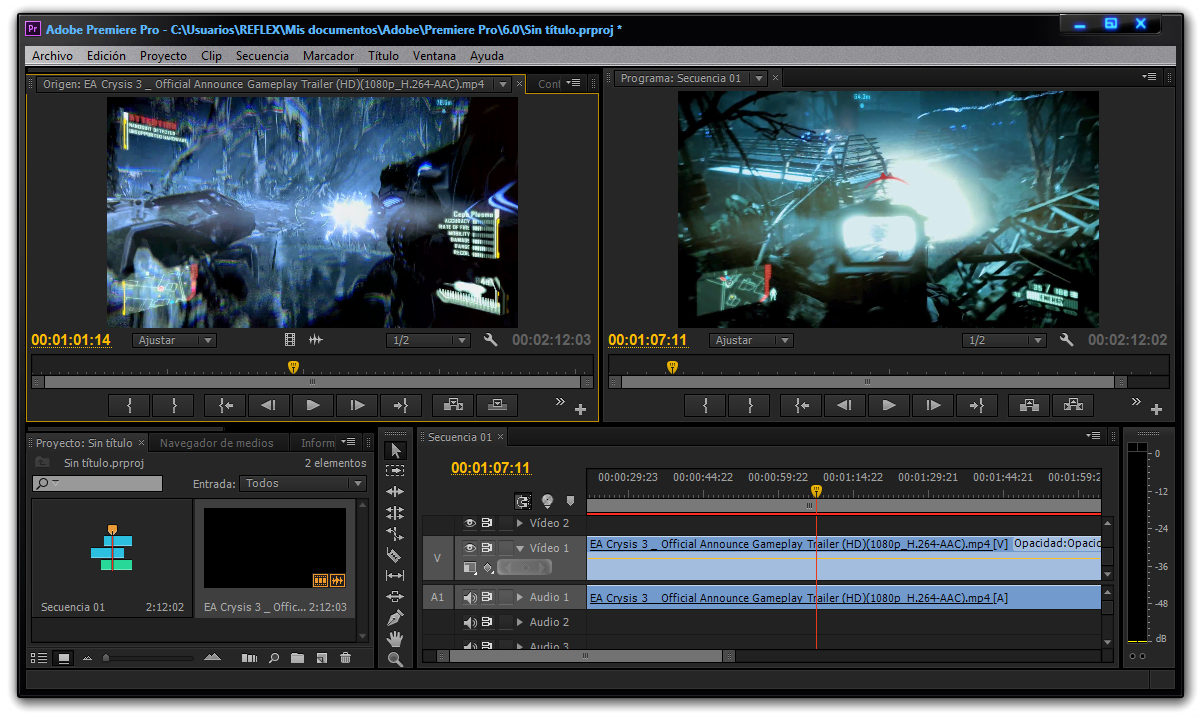Click the New Item icon
This screenshot has height=717, width=1201.
click(322, 658)
